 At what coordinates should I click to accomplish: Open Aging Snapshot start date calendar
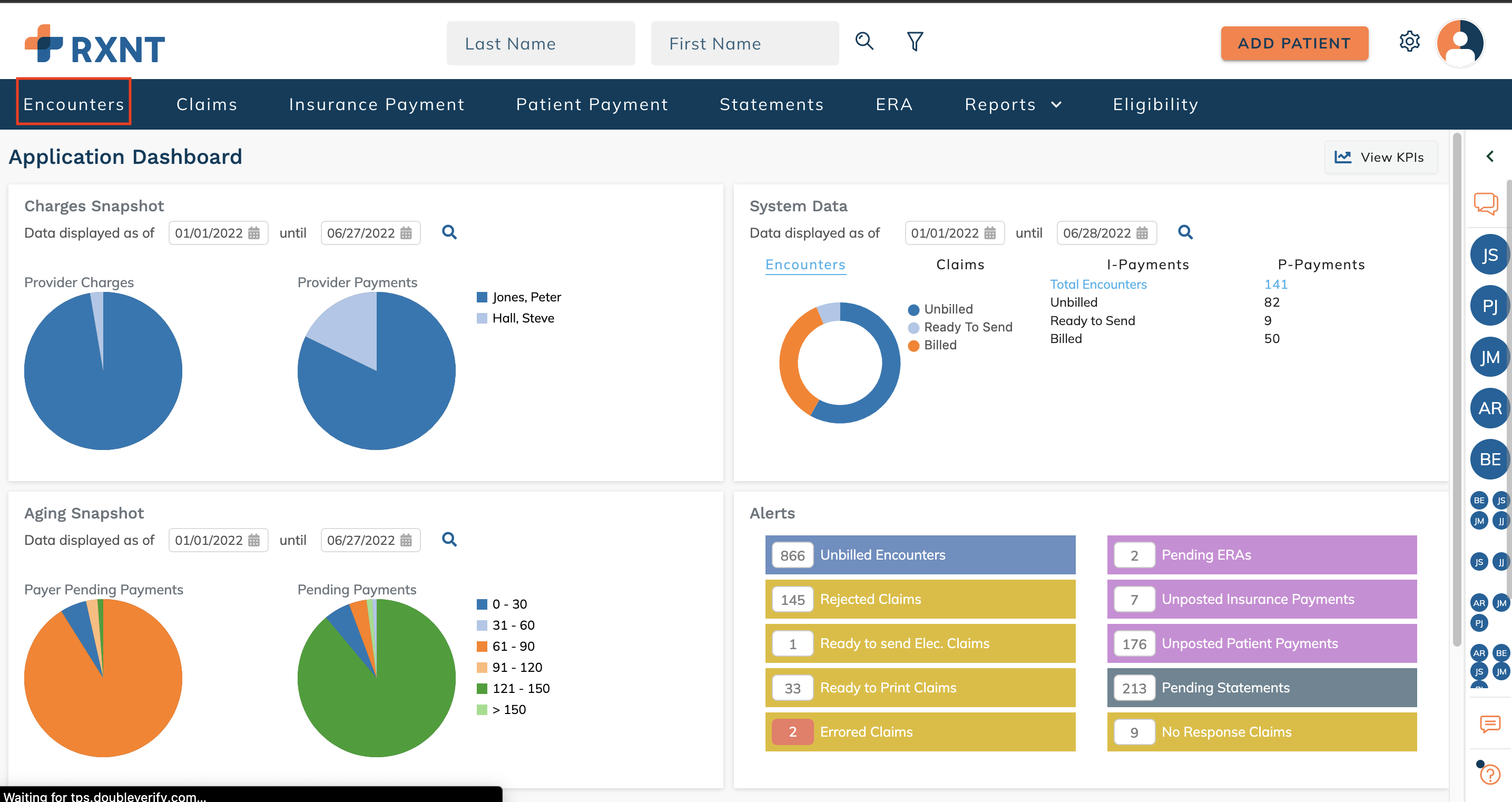(253, 540)
